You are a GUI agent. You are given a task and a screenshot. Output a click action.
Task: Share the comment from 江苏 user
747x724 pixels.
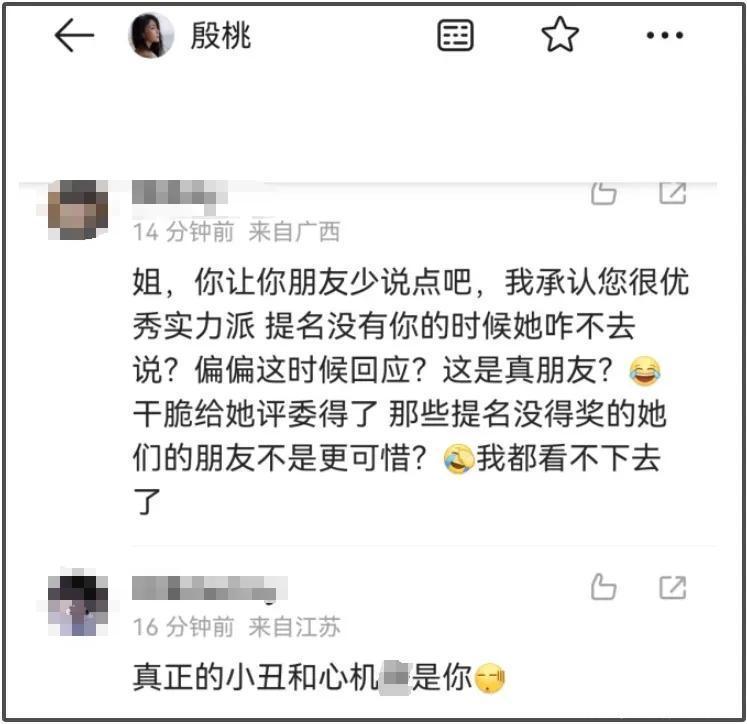pyautogui.click(x=673, y=587)
